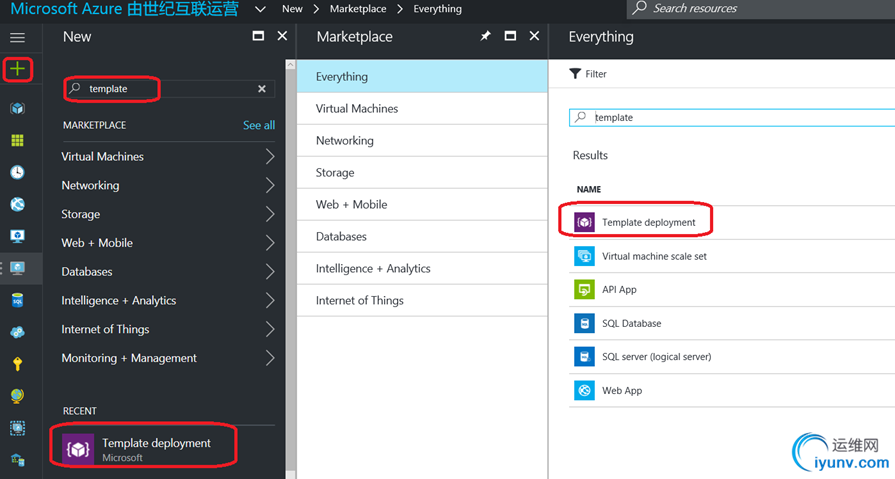This screenshot has height=479, width=895.
Task: Open the highlighted virtual machines sidebar icon
Action: coord(17,268)
